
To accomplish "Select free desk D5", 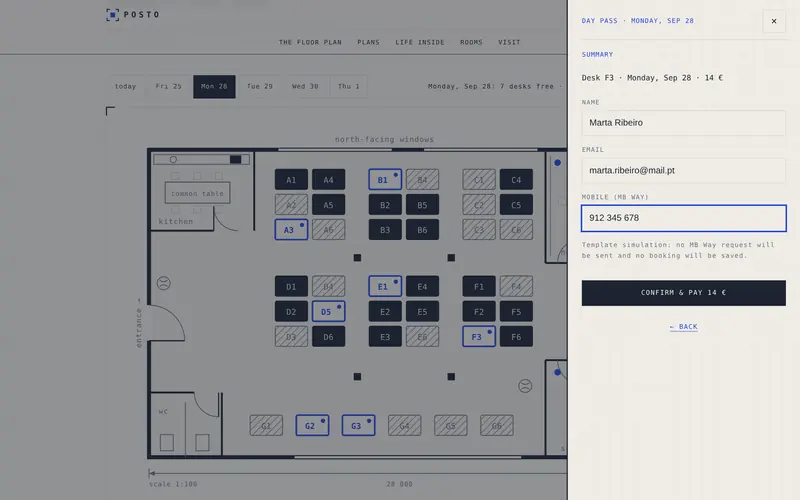I will point(329,311).
